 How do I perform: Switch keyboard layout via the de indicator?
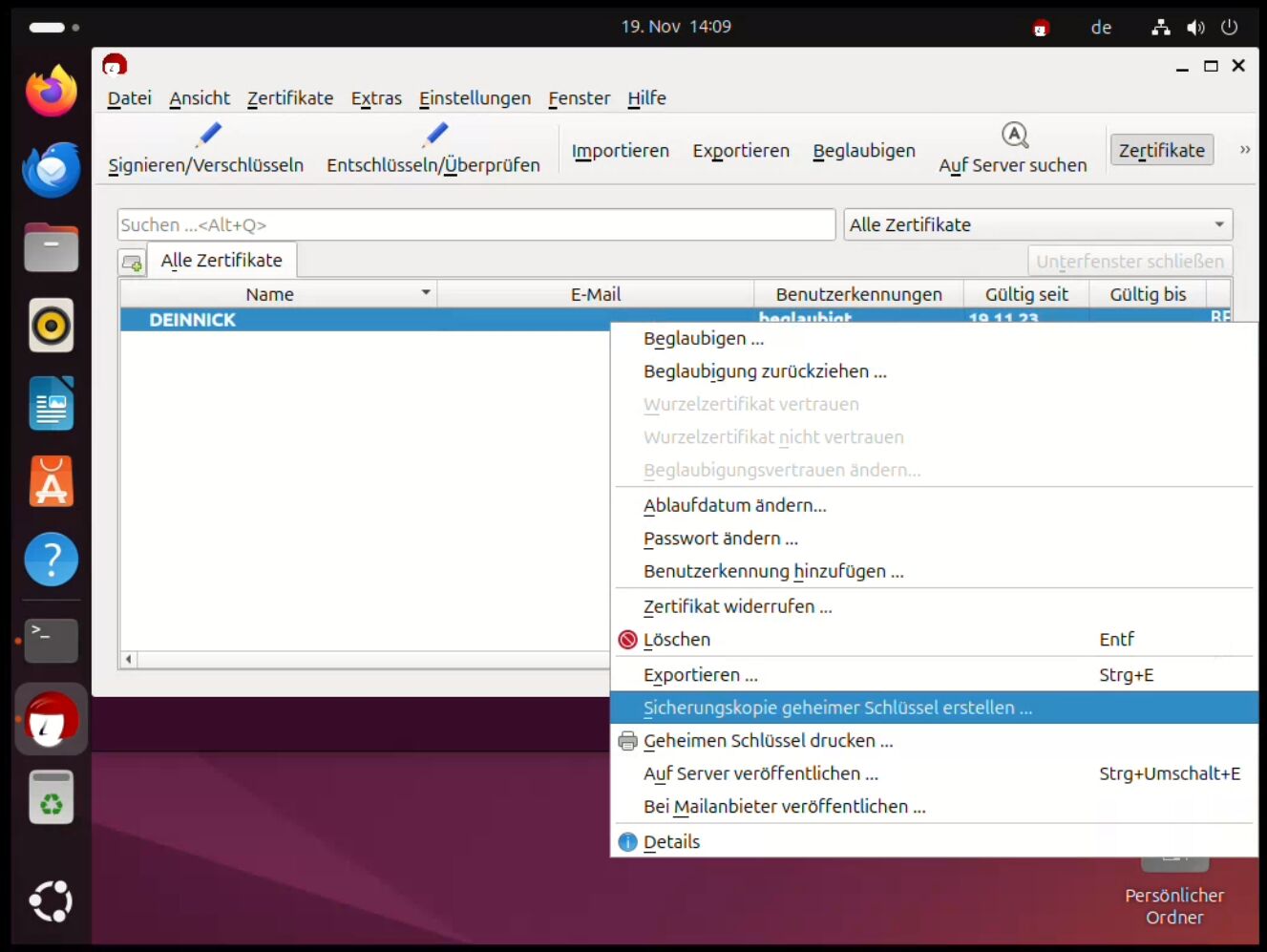[1101, 28]
